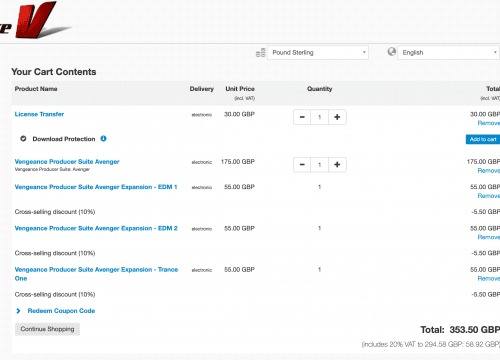
Task: Open the License Transfer product link
Action: click(x=39, y=114)
